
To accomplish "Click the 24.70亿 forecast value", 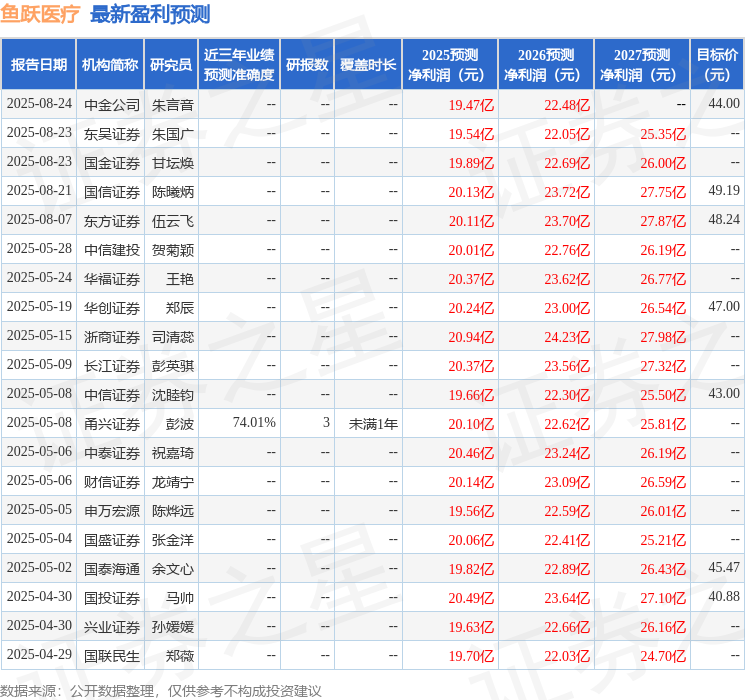I will click(x=663, y=656).
